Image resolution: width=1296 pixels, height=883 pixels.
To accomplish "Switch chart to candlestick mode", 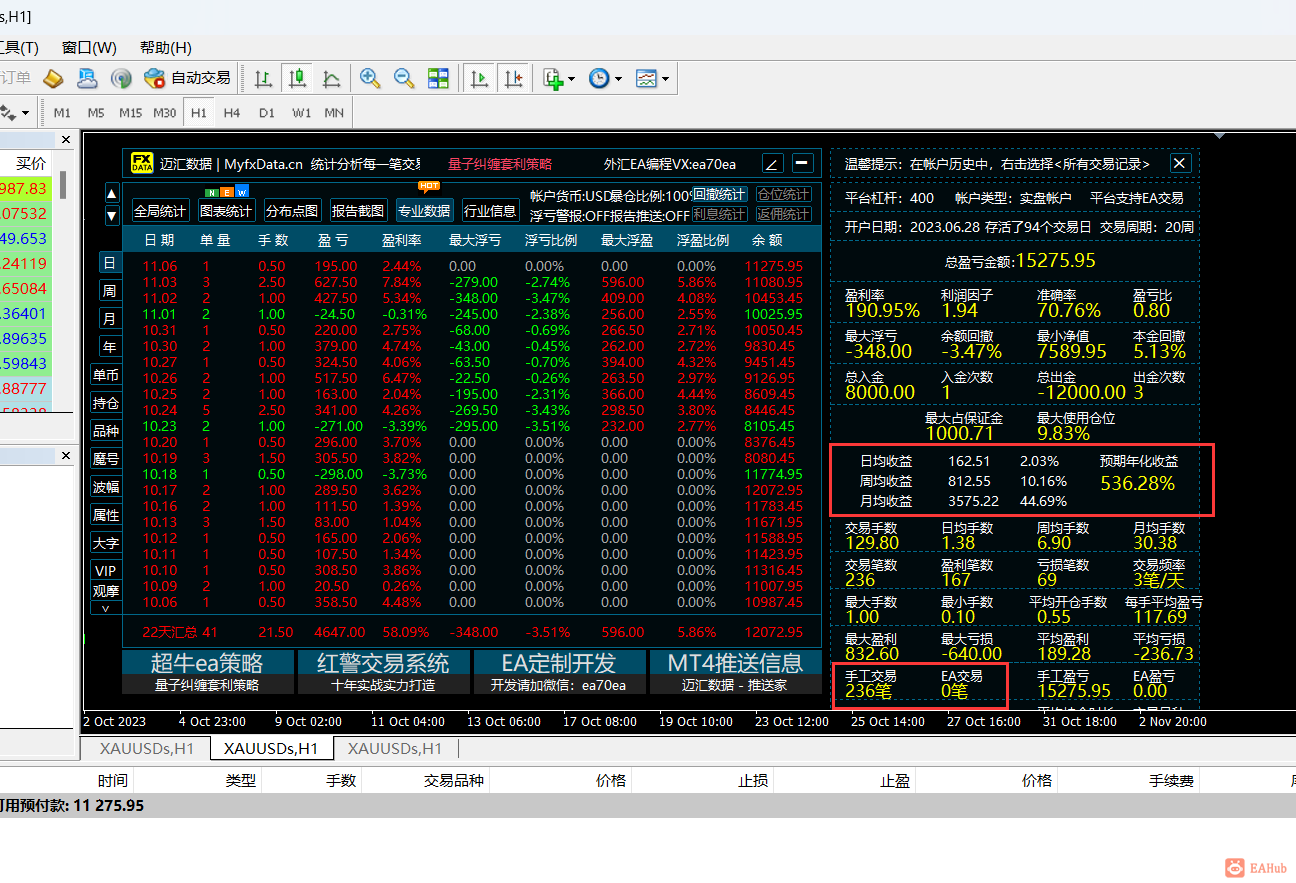I will point(297,78).
